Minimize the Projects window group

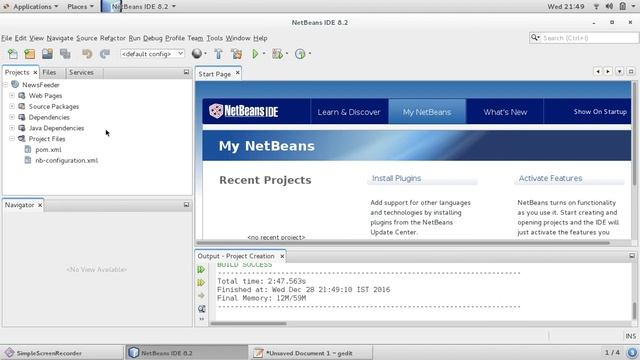click(x=186, y=72)
